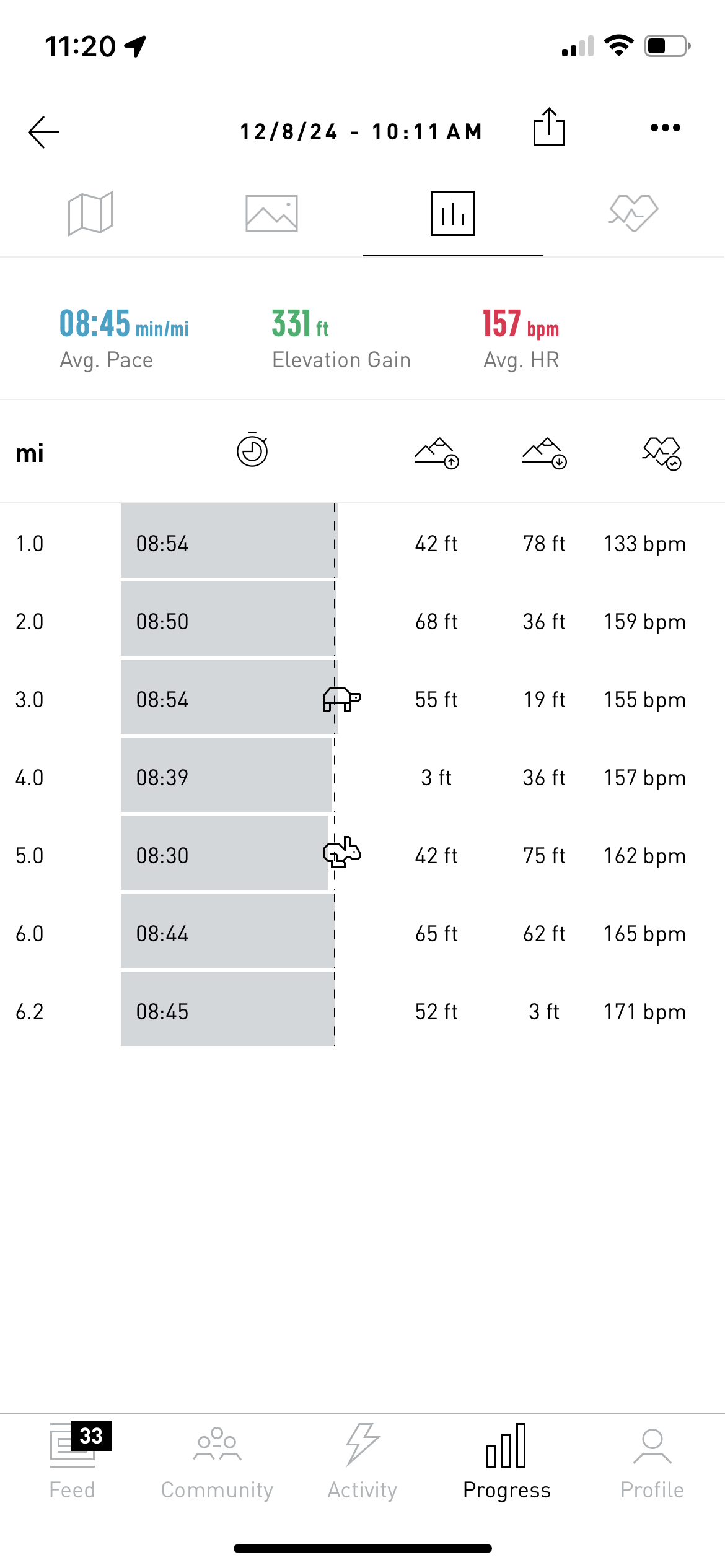Select the splits bar chart tab

click(453, 214)
